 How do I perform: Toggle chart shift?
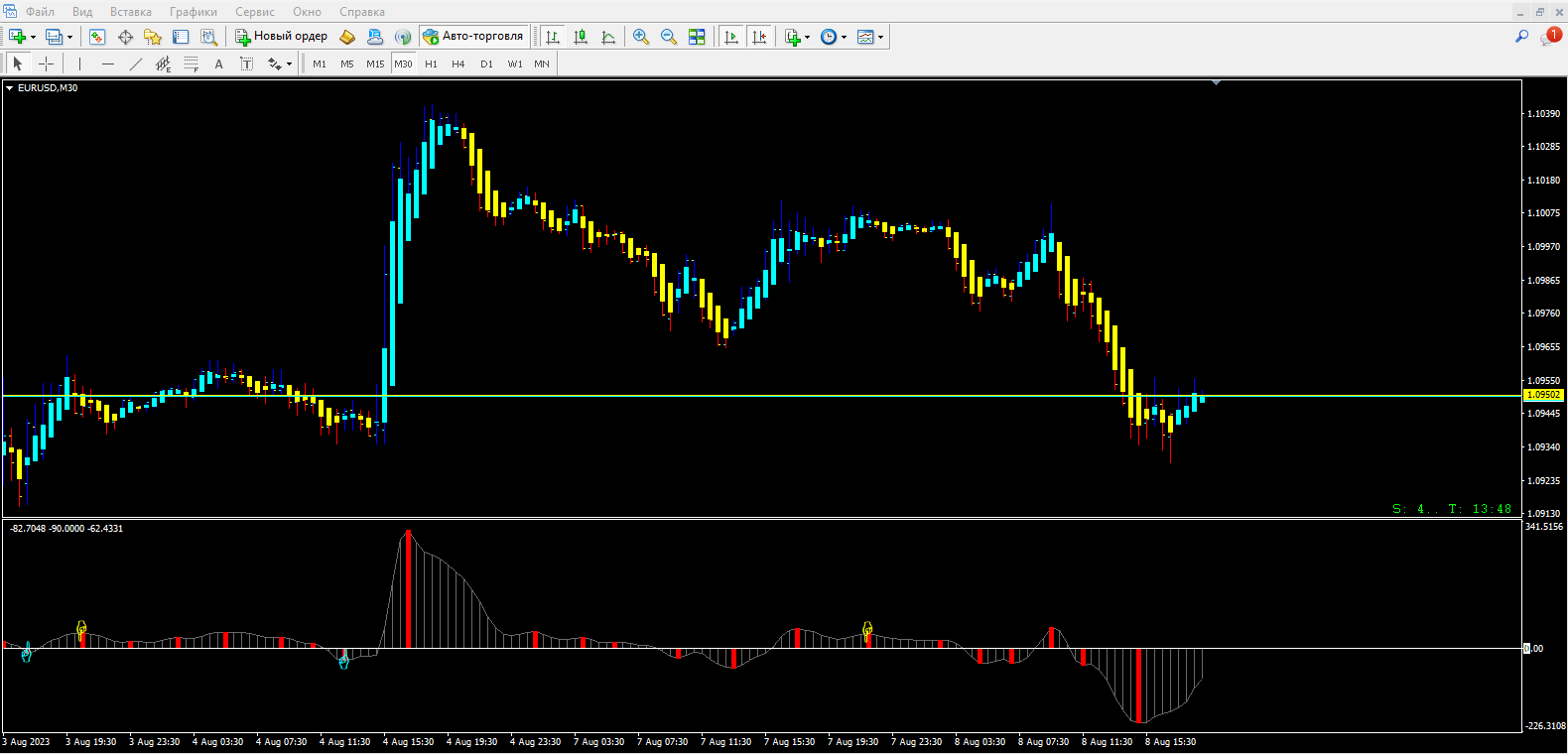(759, 37)
